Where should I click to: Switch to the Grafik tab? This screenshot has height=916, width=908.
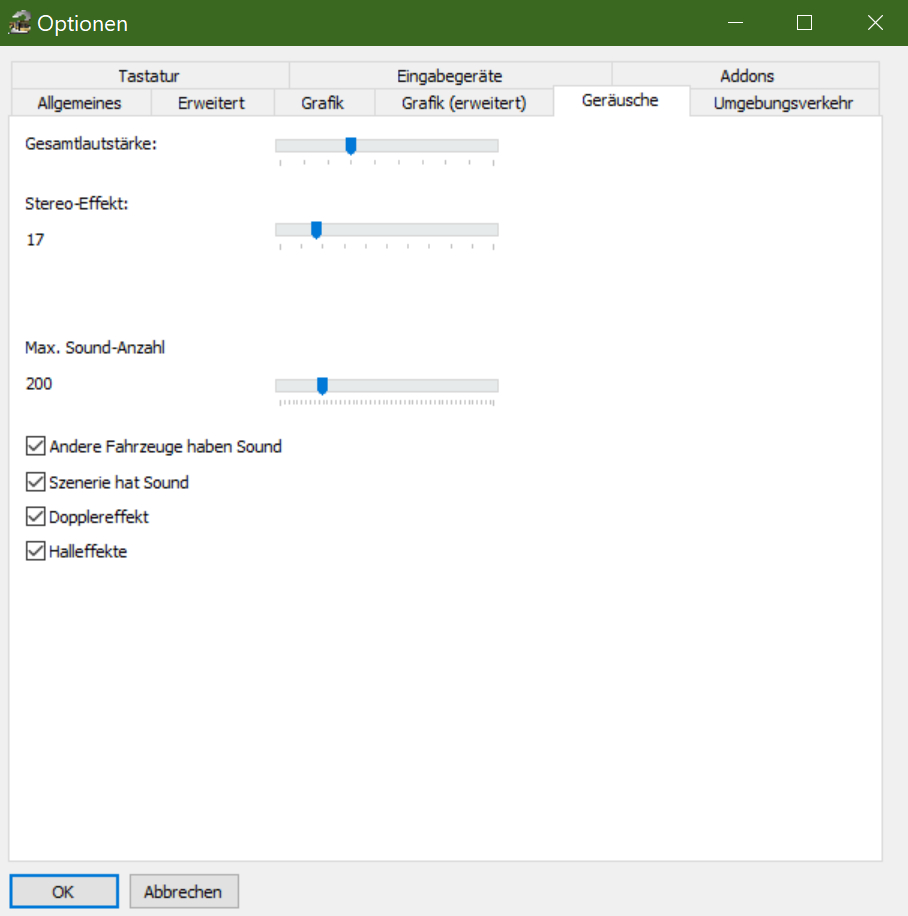322,103
